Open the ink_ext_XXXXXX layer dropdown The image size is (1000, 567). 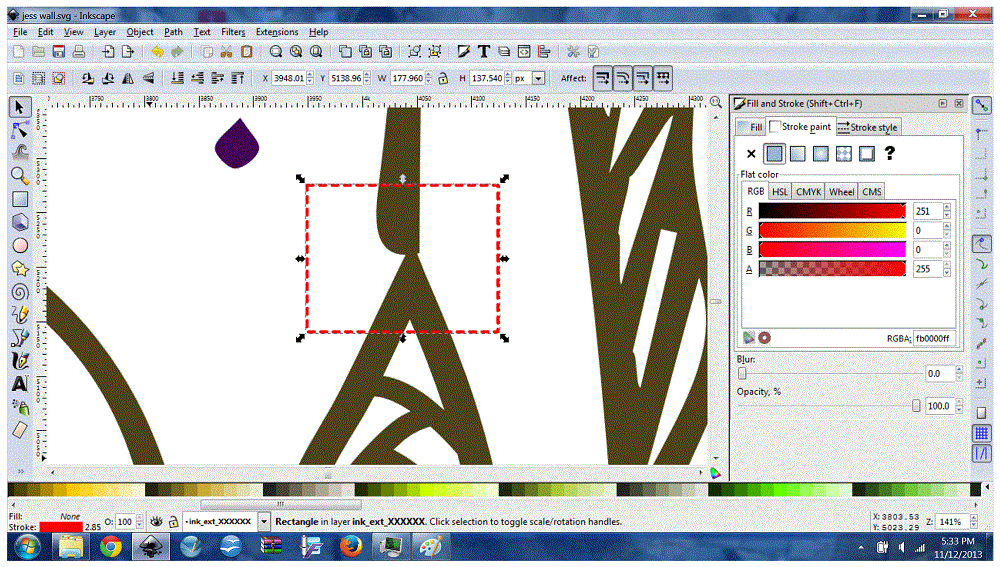(x=264, y=522)
